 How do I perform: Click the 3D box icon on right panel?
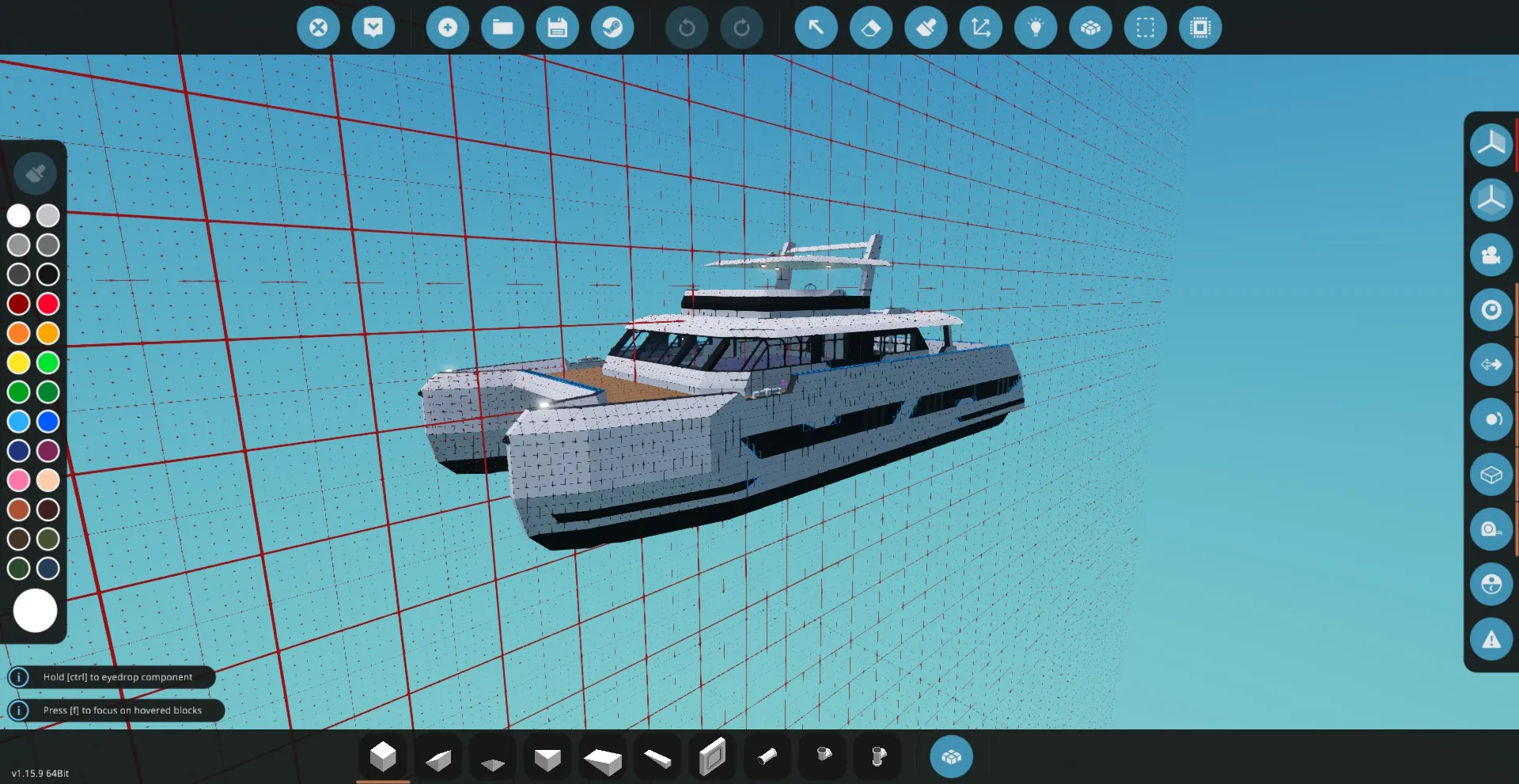(1491, 475)
